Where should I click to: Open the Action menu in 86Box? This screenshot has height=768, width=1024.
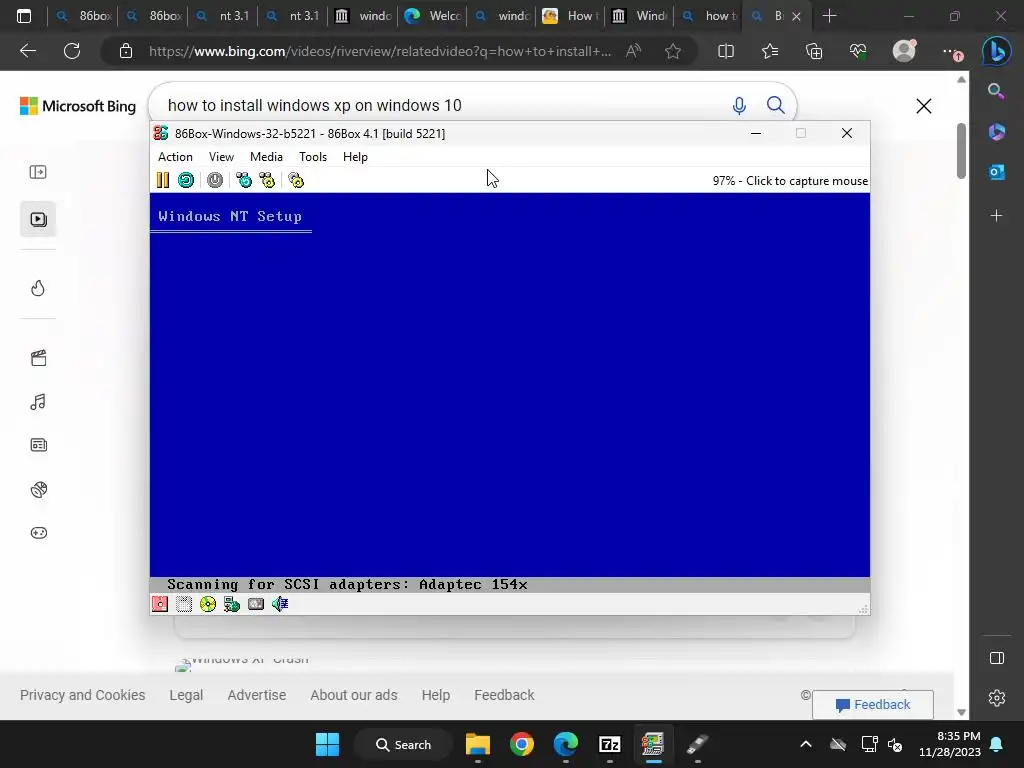(175, 157)
